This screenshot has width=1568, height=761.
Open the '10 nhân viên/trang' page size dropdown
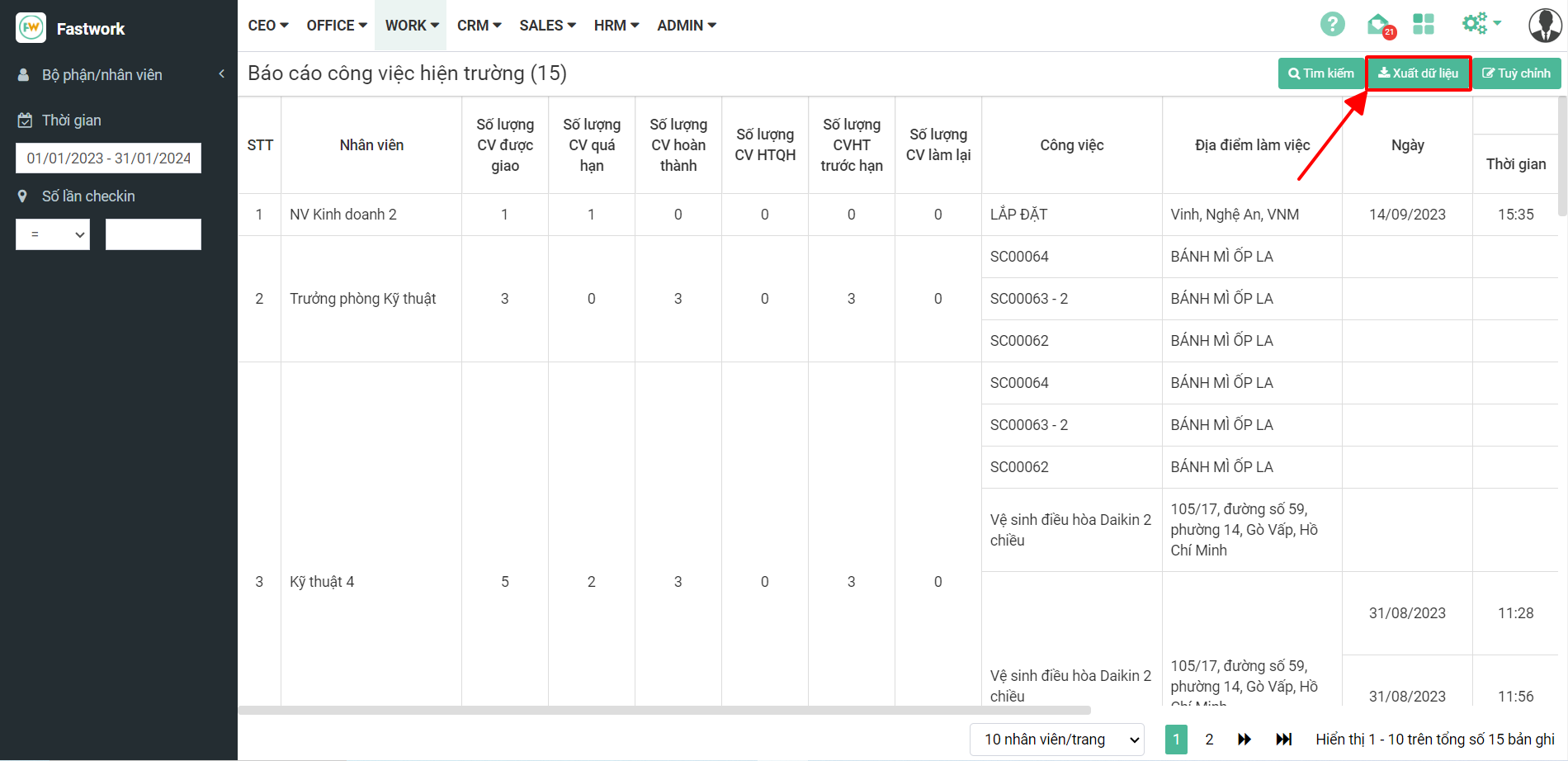[1057, 740]
